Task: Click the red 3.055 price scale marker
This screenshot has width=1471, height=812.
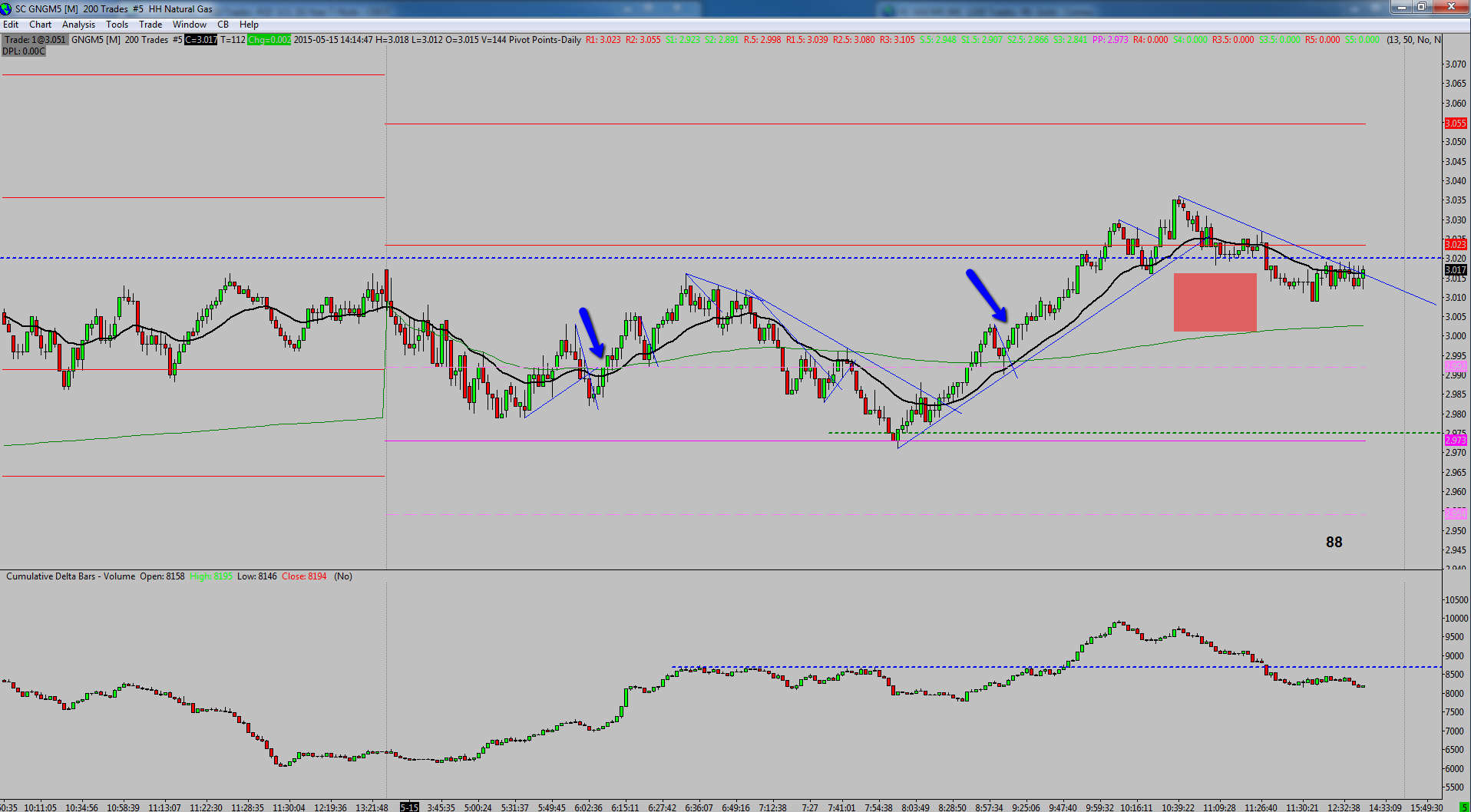Action: (x=1456, y=123)
